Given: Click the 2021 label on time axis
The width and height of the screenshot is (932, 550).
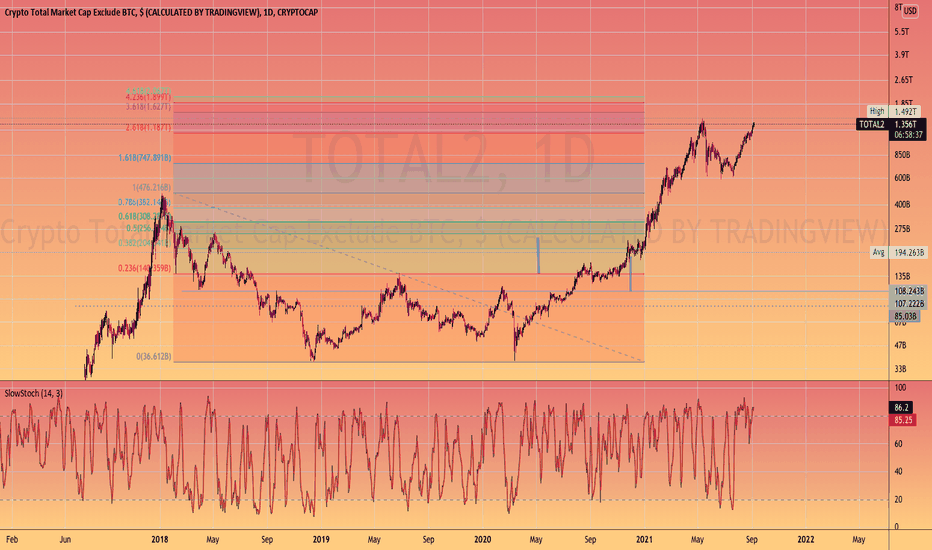Looking at the screenshot, I should click(644, 540).
